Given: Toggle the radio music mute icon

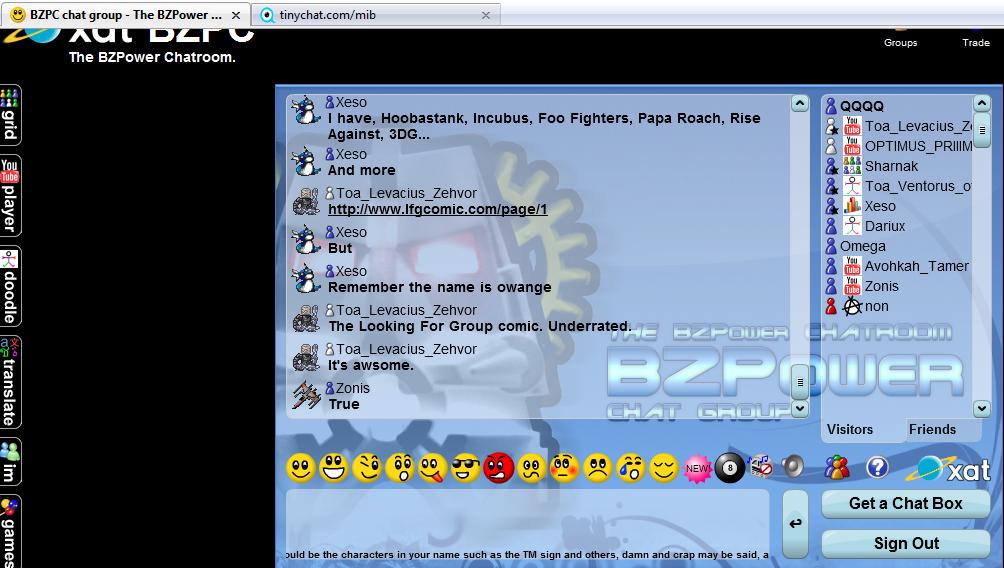Looking at the screenshot, I should tap(761, 467).
